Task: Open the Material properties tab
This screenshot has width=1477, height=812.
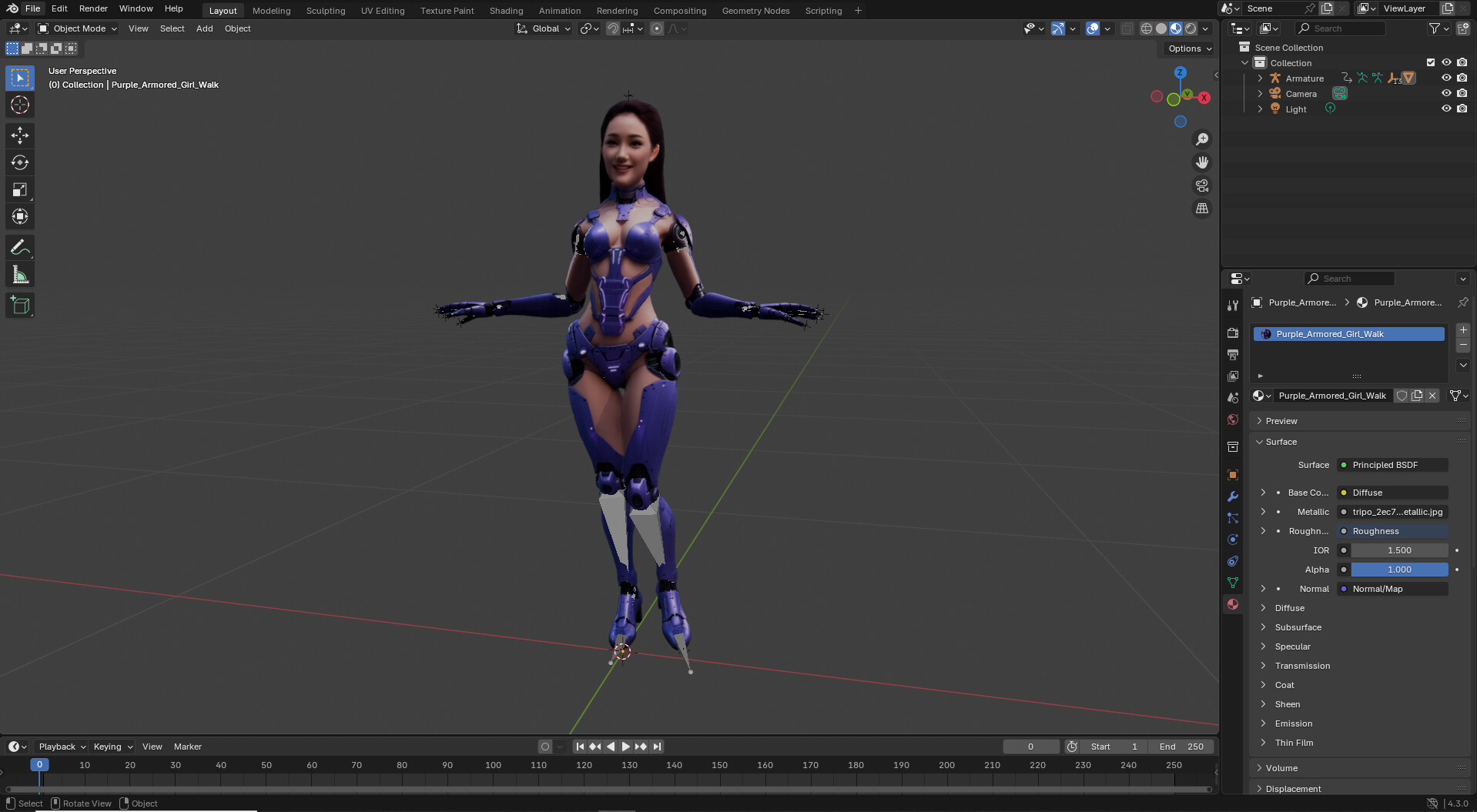Action: pos(1233,604)
